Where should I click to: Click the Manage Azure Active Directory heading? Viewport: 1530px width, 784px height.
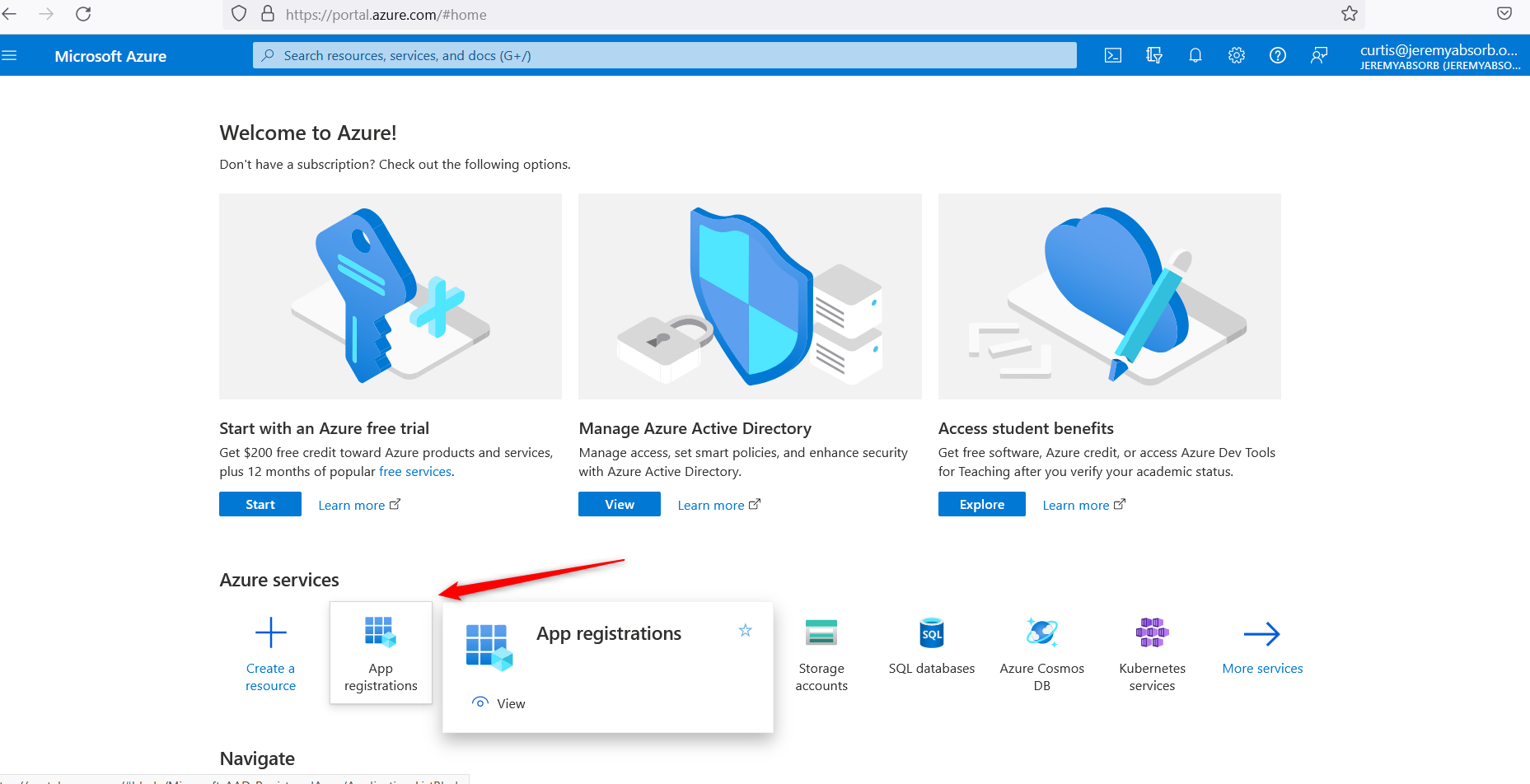[x=695, y=428]
